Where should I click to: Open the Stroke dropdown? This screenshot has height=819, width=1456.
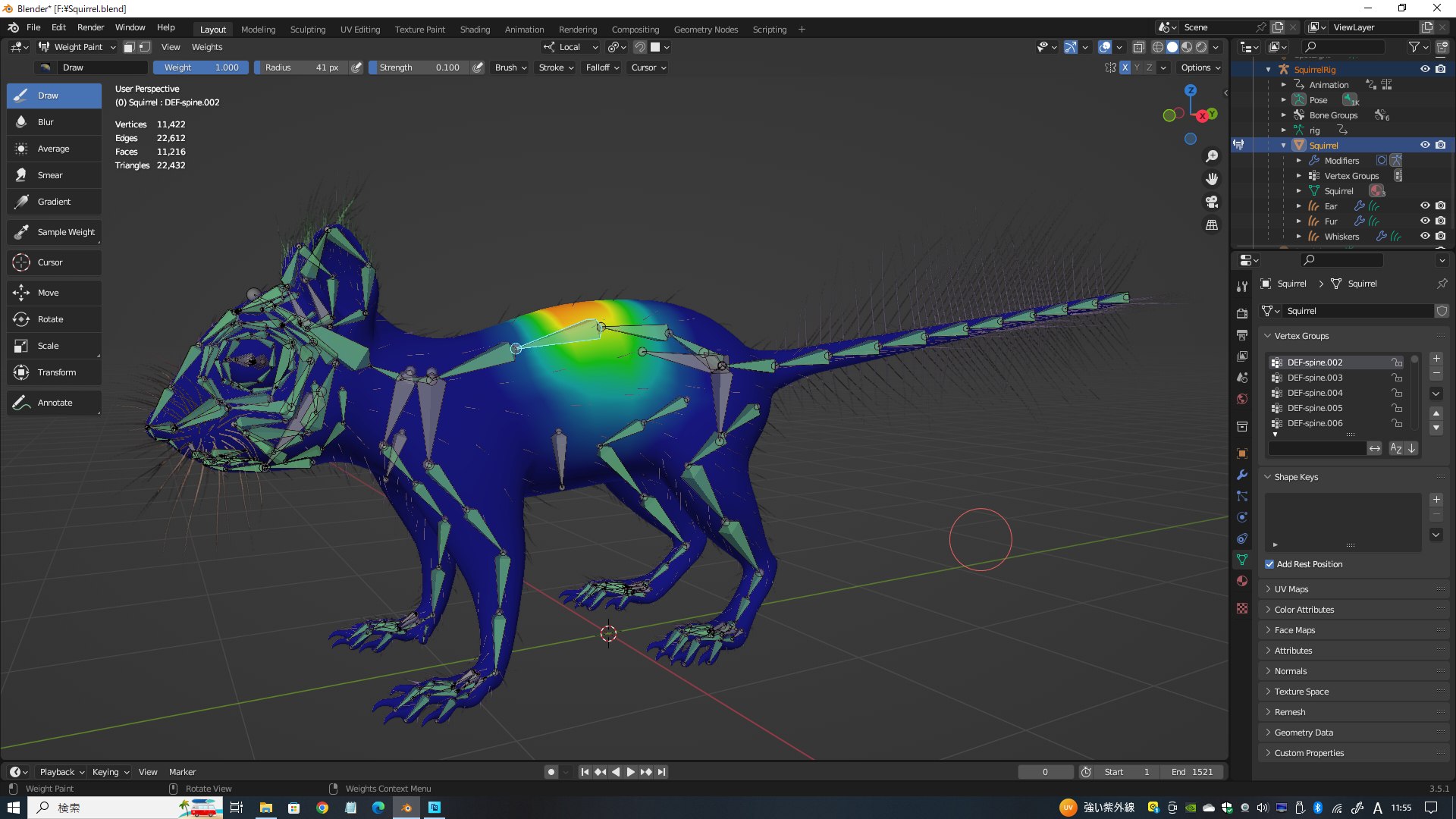(556, 67)
